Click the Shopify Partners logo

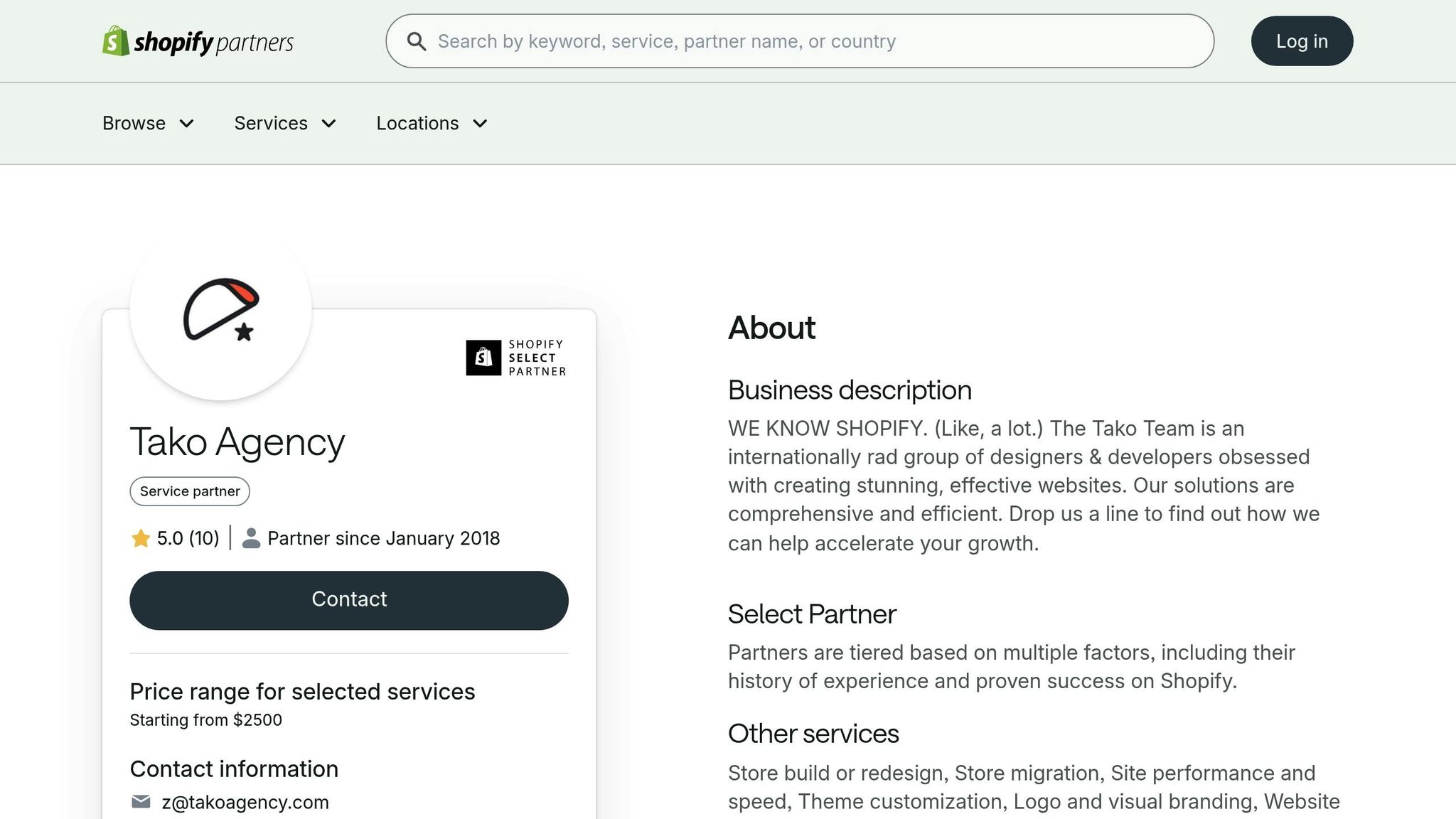coord(198,41)
